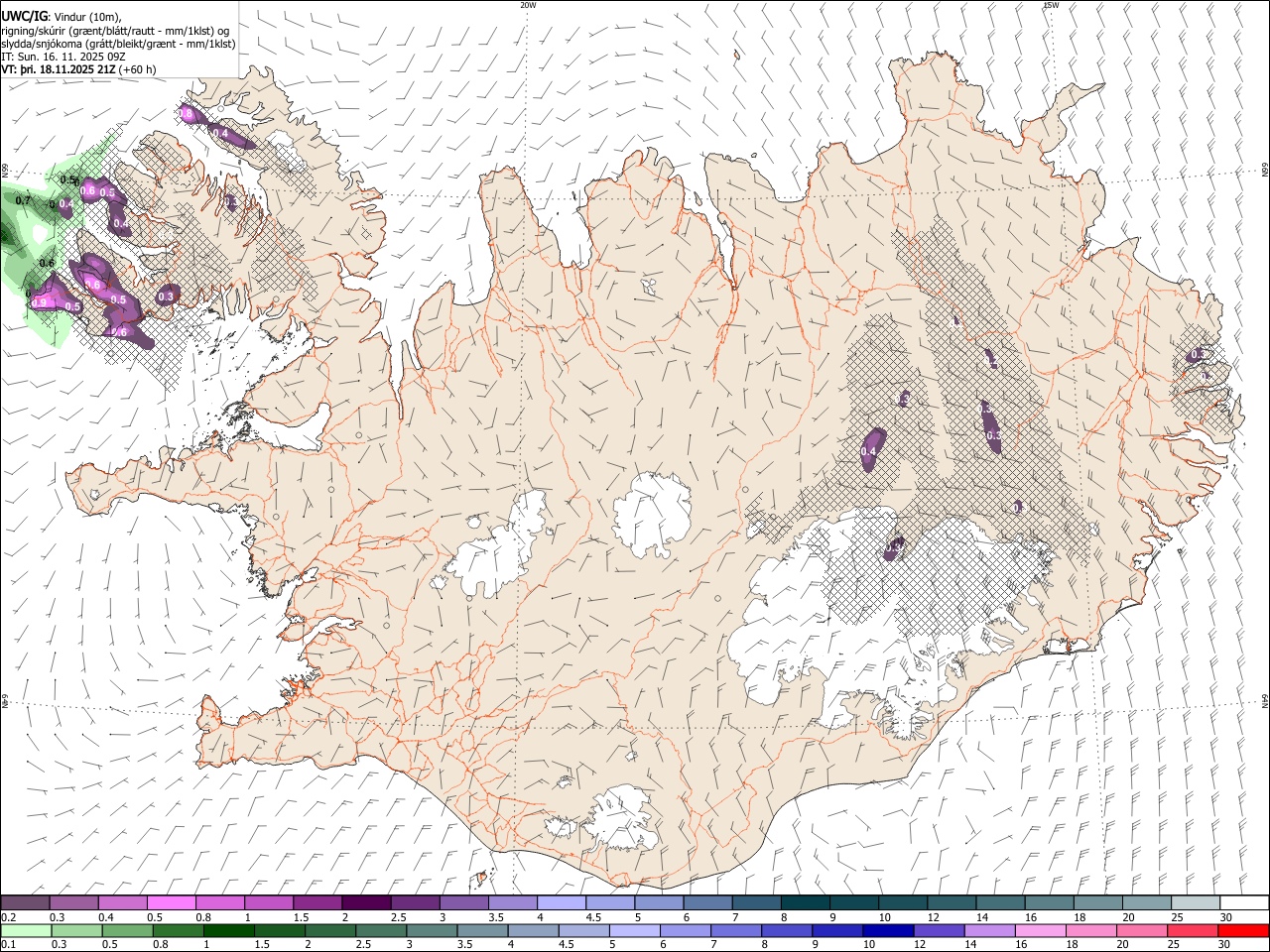The image size is (1270, 952).
Task: Pick the dark teal 8 swatch in upper legend
Action: pyautogui.click(x=804, y=902)
